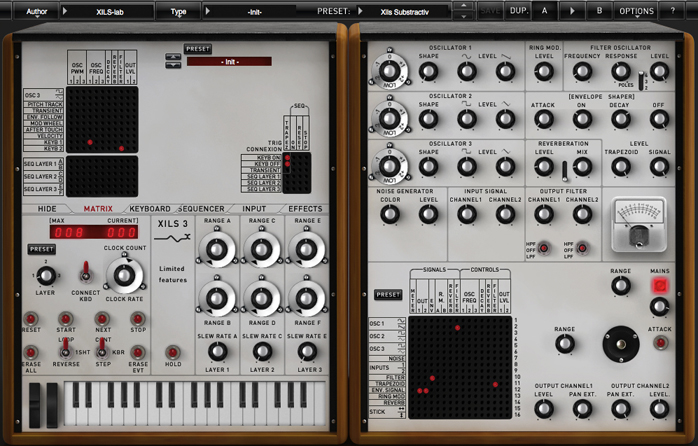Click the copy A to B arrow
The height and width of the screenshot is (446, 698).
click(572, 11)
